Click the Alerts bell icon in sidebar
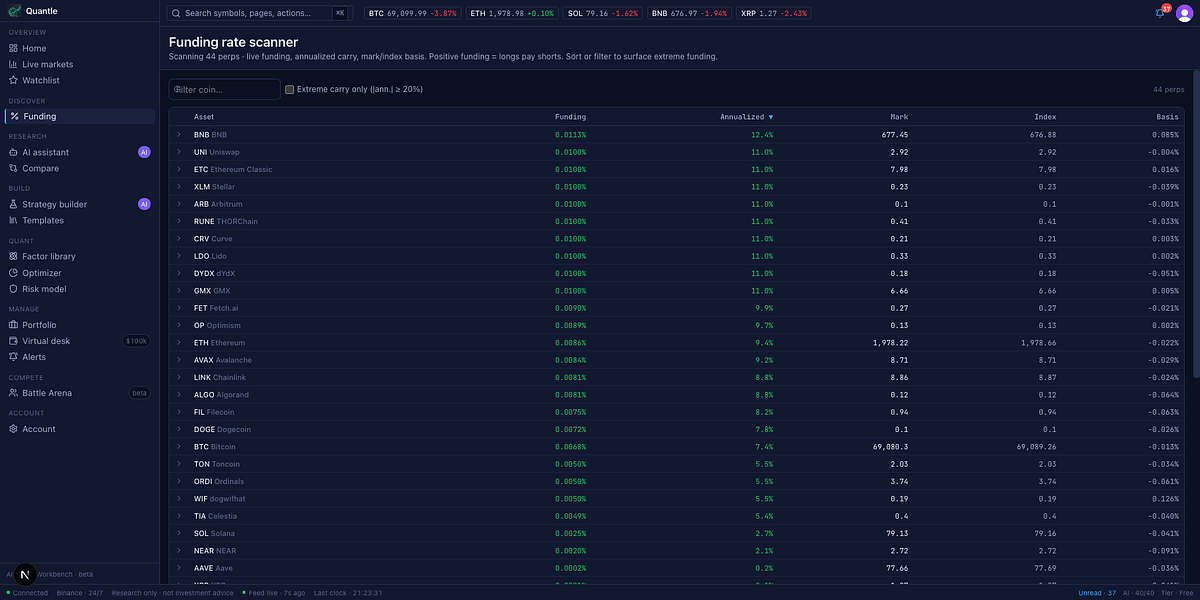Viewport: 1200px width, 600px height. tap(13, 357)
